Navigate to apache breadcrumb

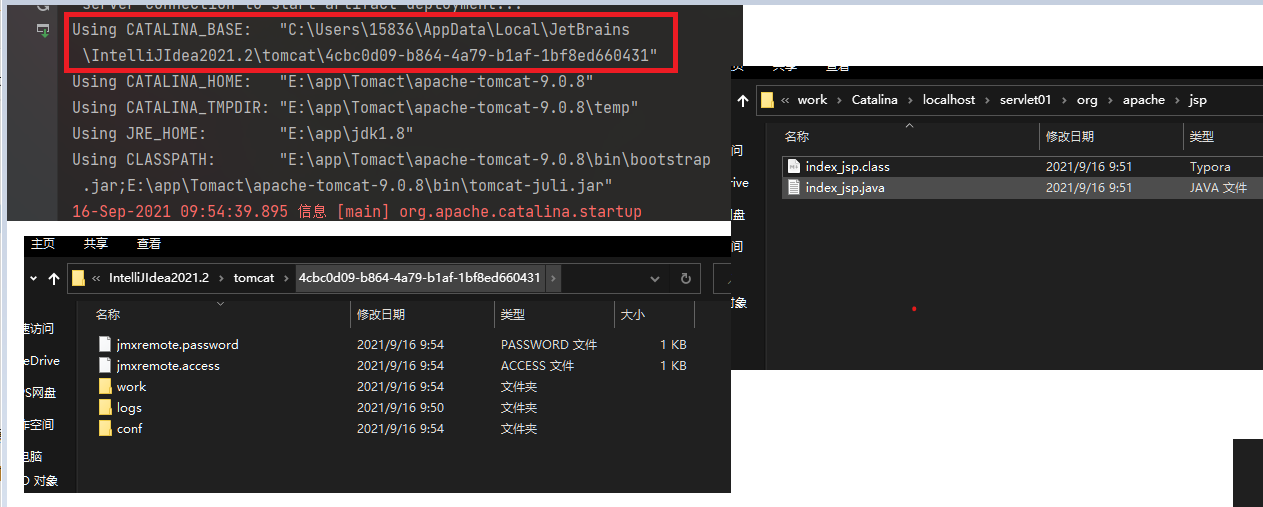coord(1144,100)
